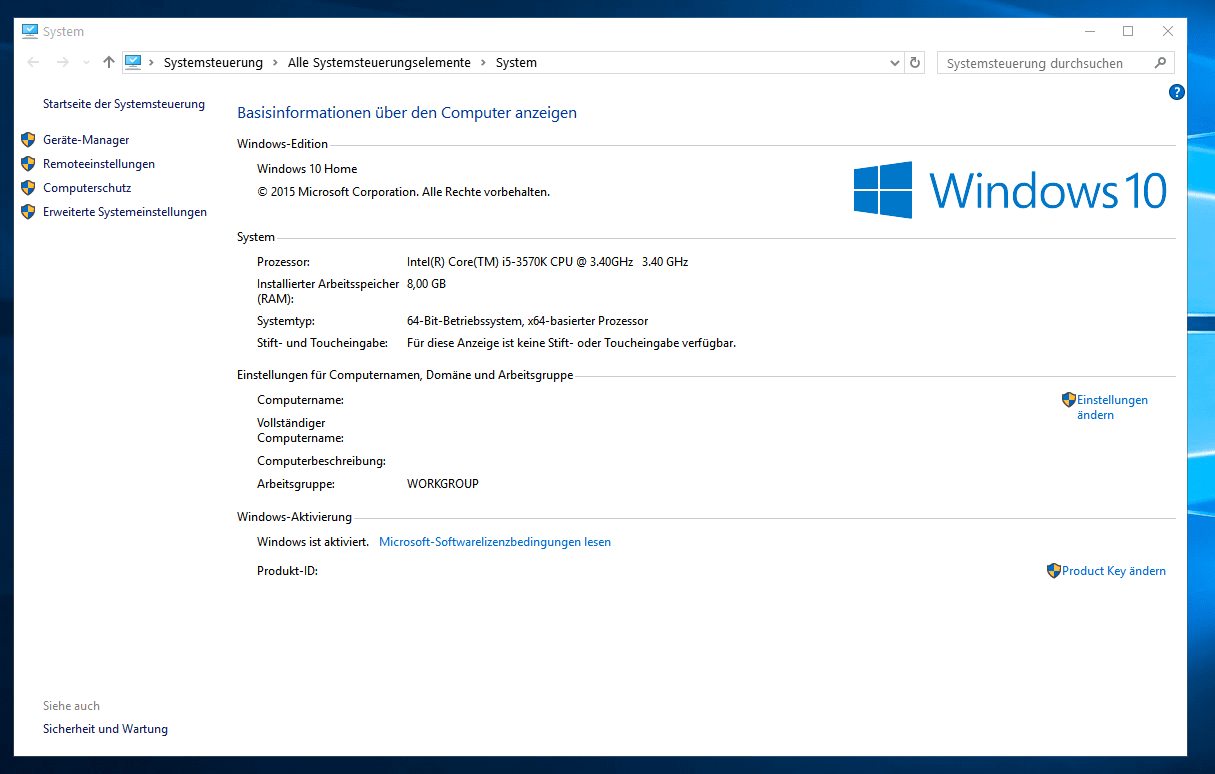Click Einstellungen ändern link

coord(1112,407)
